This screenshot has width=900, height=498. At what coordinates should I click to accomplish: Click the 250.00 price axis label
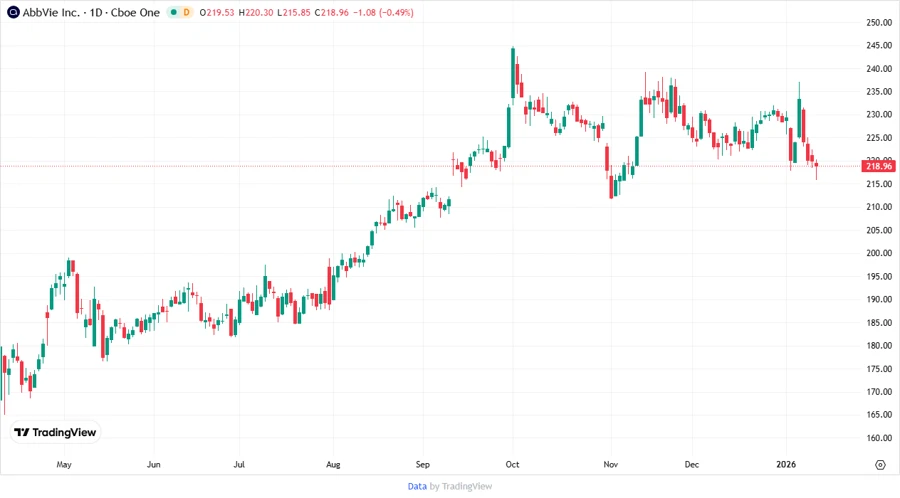coord(879,22)
